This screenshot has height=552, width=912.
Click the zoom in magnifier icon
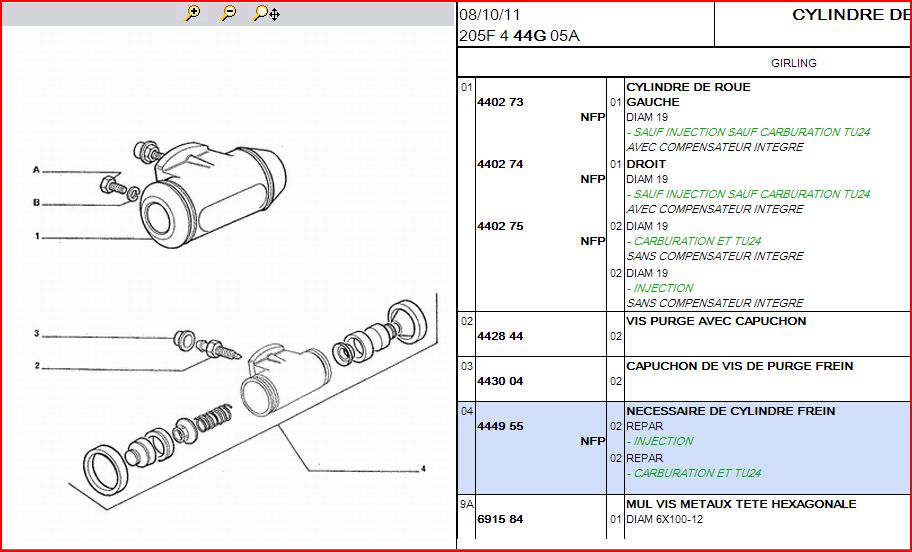pyautogui.click(x=193, y=13)
